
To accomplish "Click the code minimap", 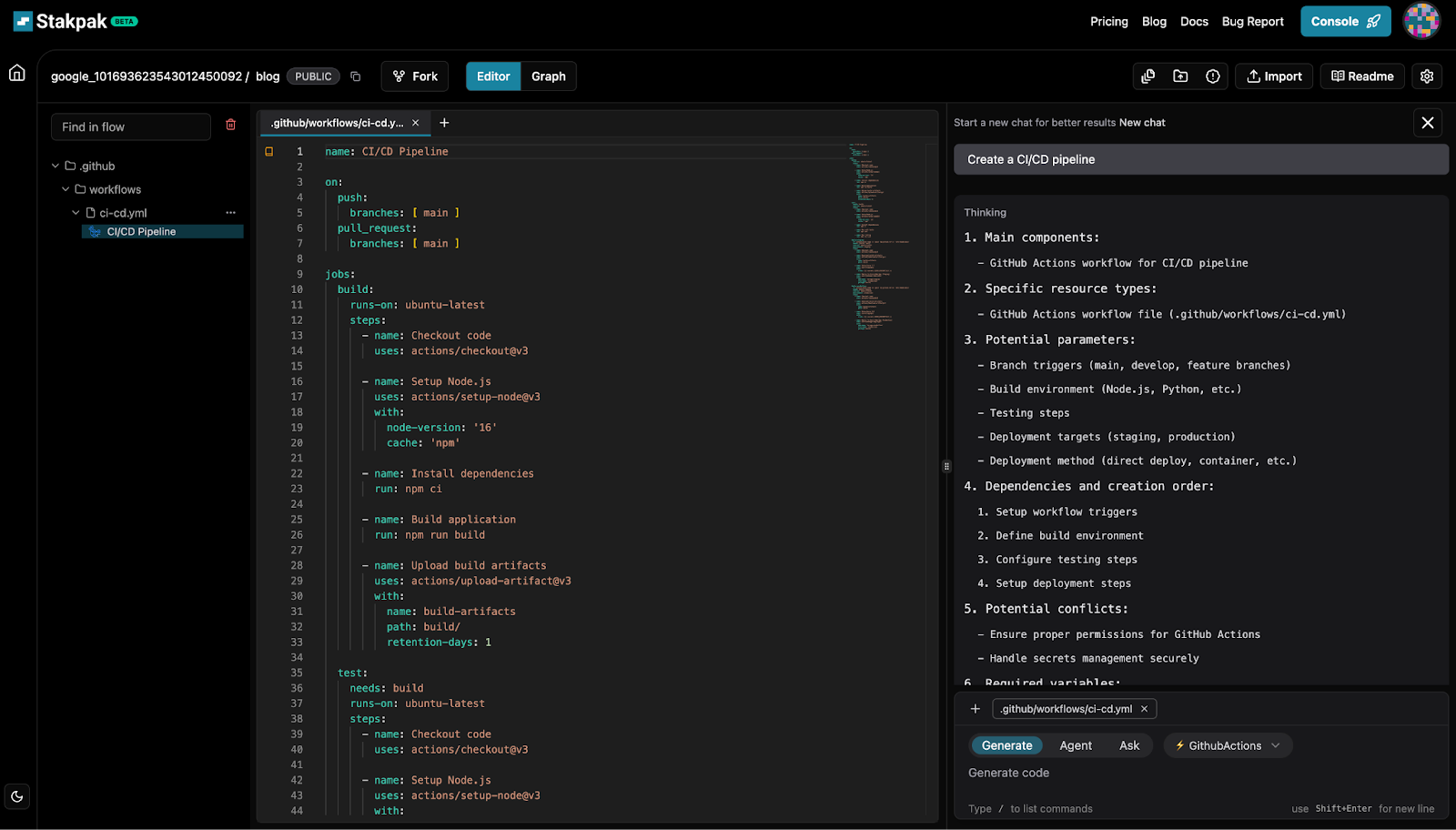I will [x=879, y=237].
